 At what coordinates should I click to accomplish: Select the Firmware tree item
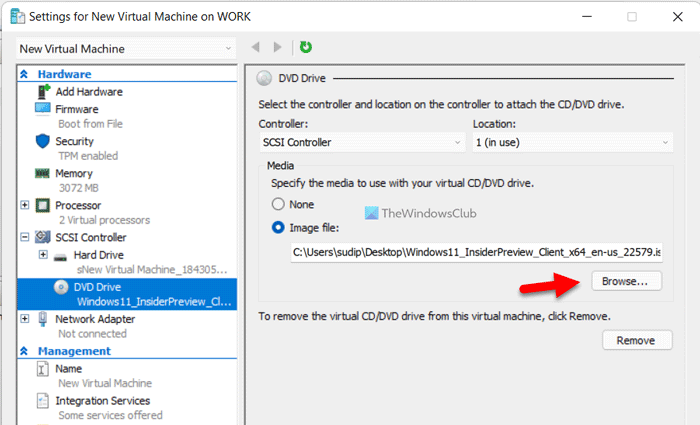coord(77,109)
